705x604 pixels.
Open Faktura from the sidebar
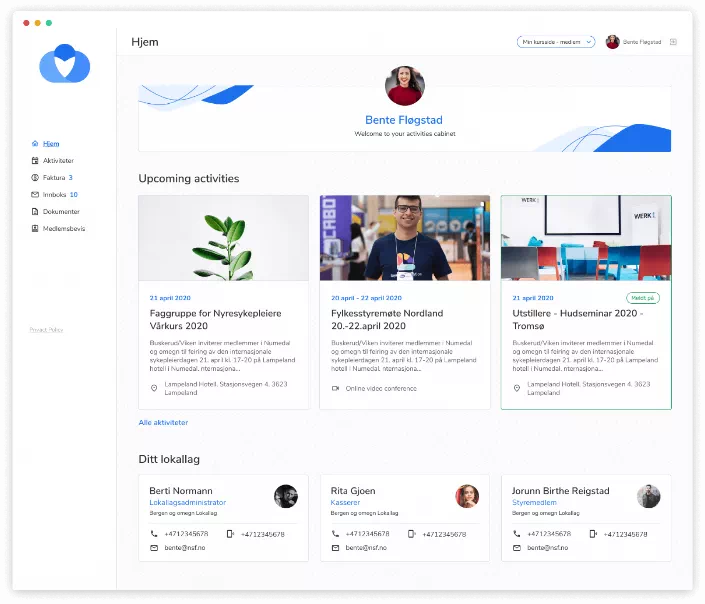[x=54, y=178]
